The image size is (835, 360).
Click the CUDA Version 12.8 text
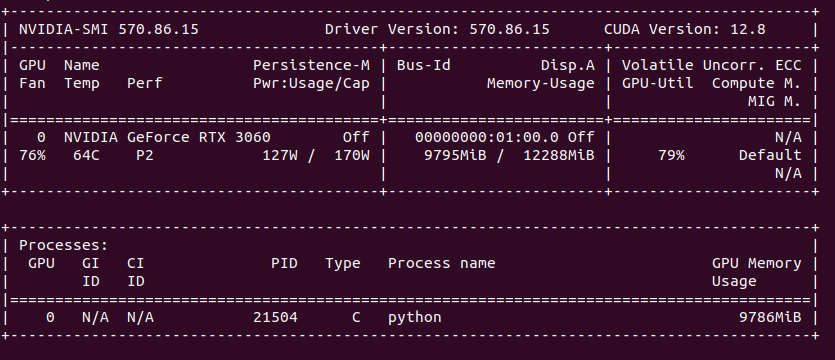[x=685, y=29]
